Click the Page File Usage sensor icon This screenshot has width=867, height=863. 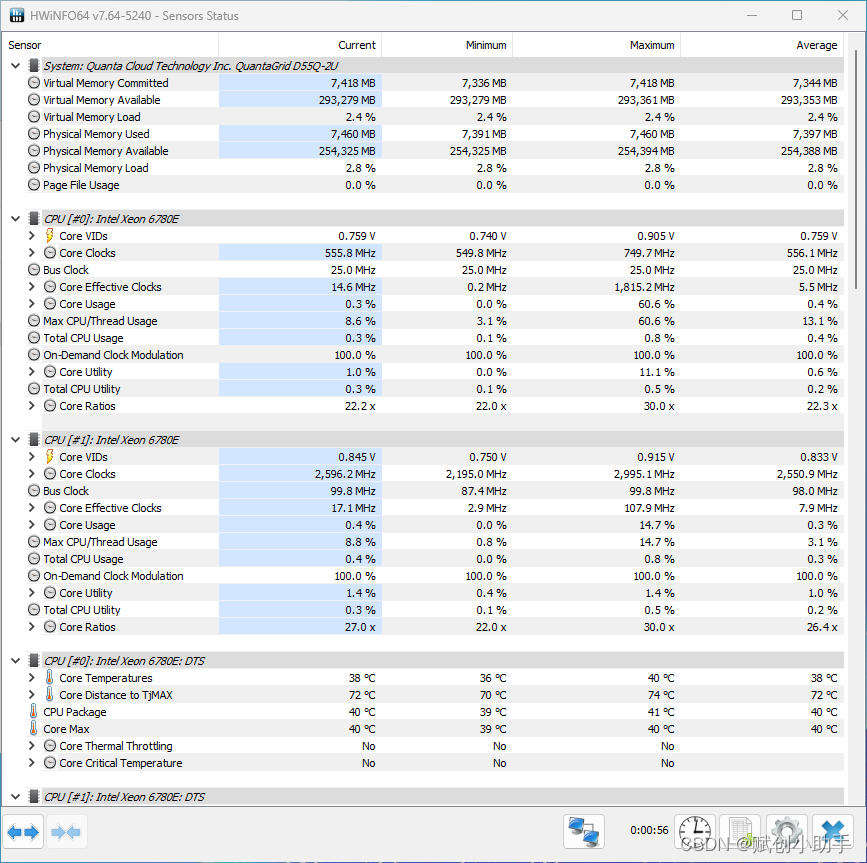34,185
